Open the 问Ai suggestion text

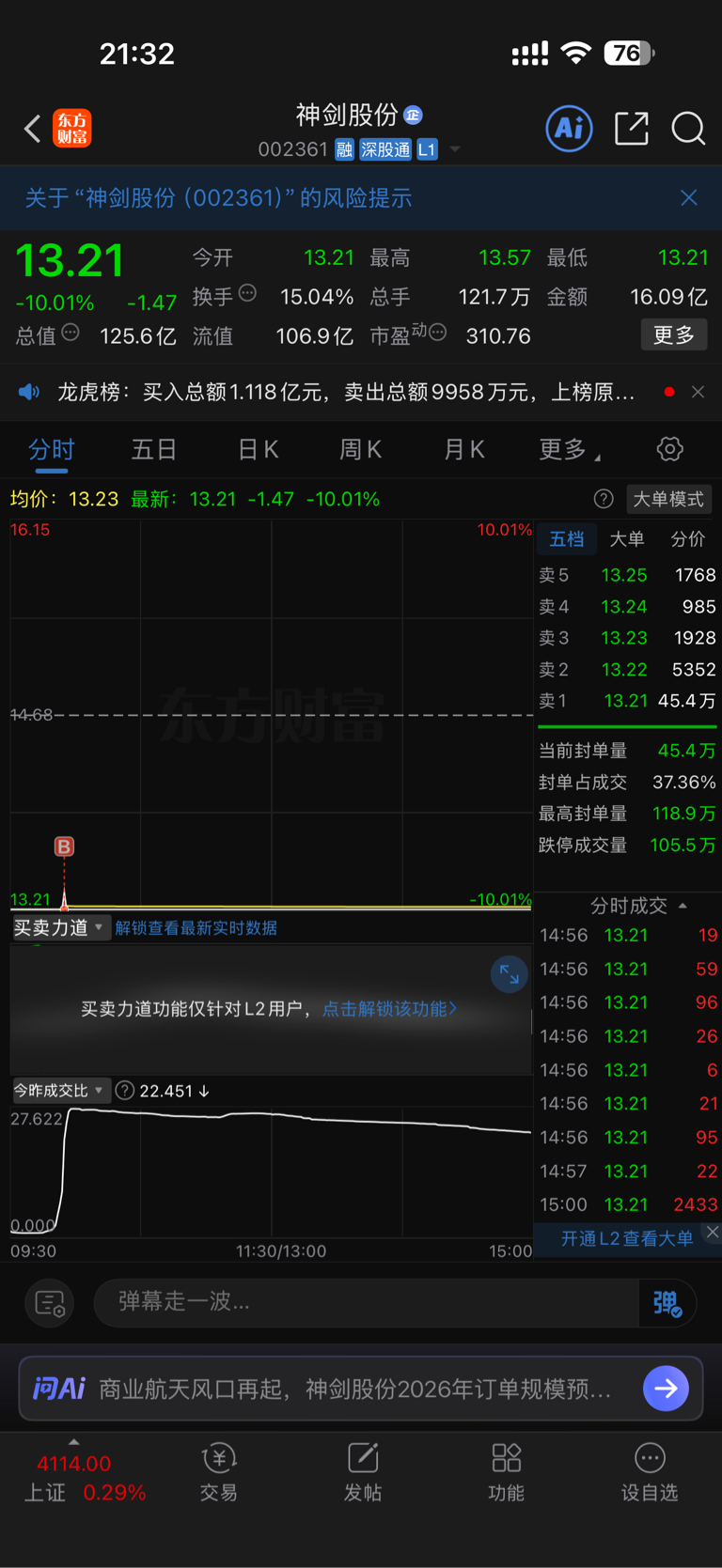tap(355, 1389)
